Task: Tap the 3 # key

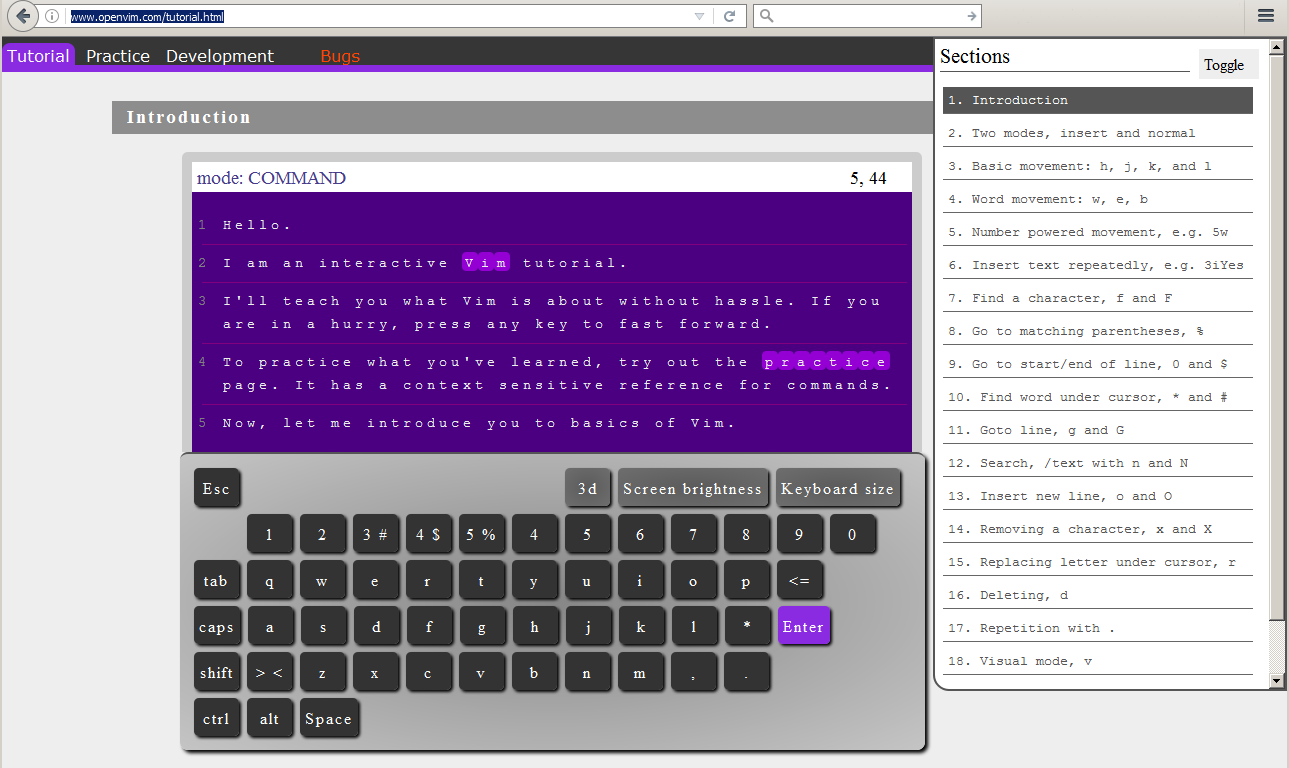Action: pos(375,534)
